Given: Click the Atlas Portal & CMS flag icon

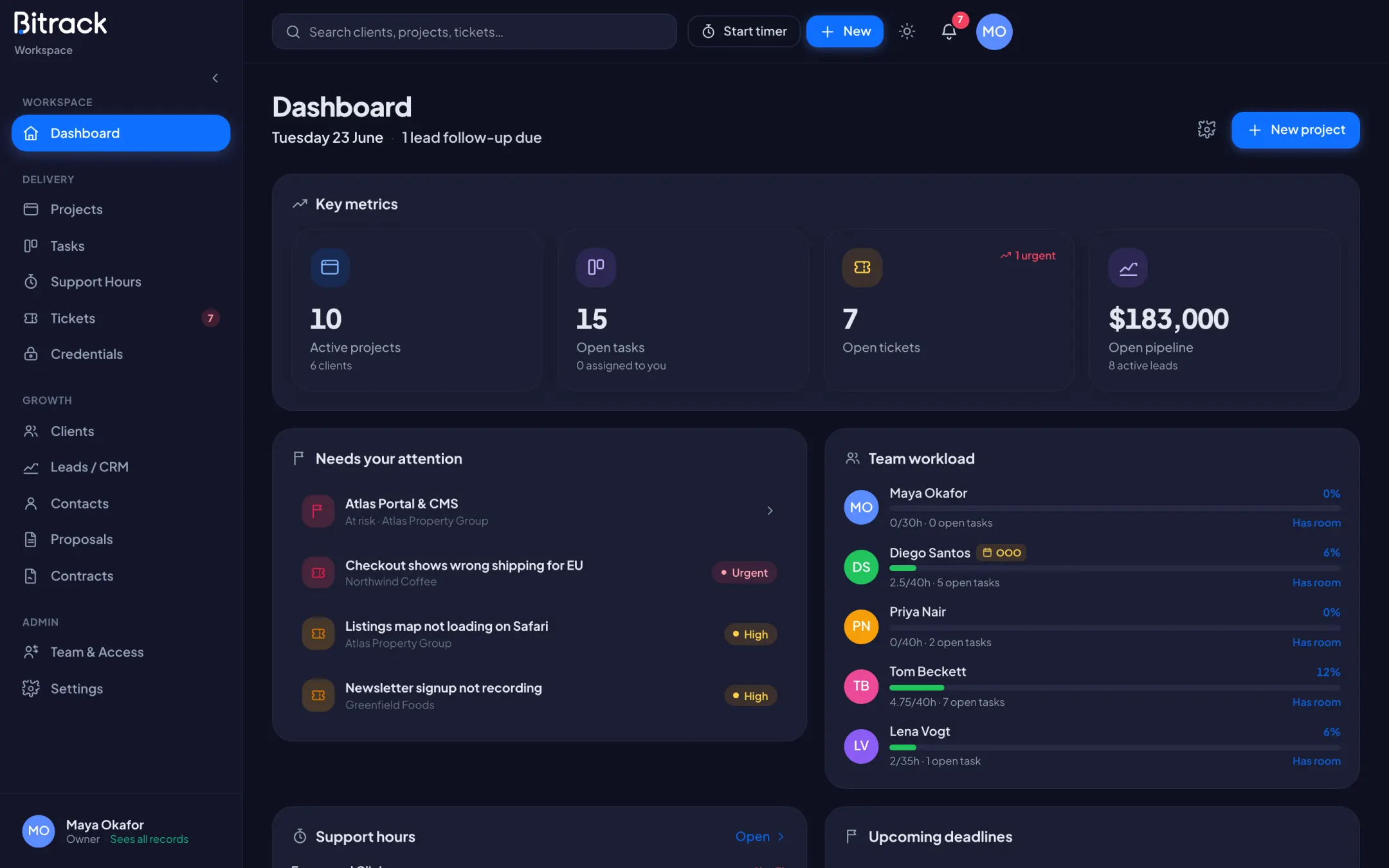Looking at the screenshot, I should (x=318, y=511).
